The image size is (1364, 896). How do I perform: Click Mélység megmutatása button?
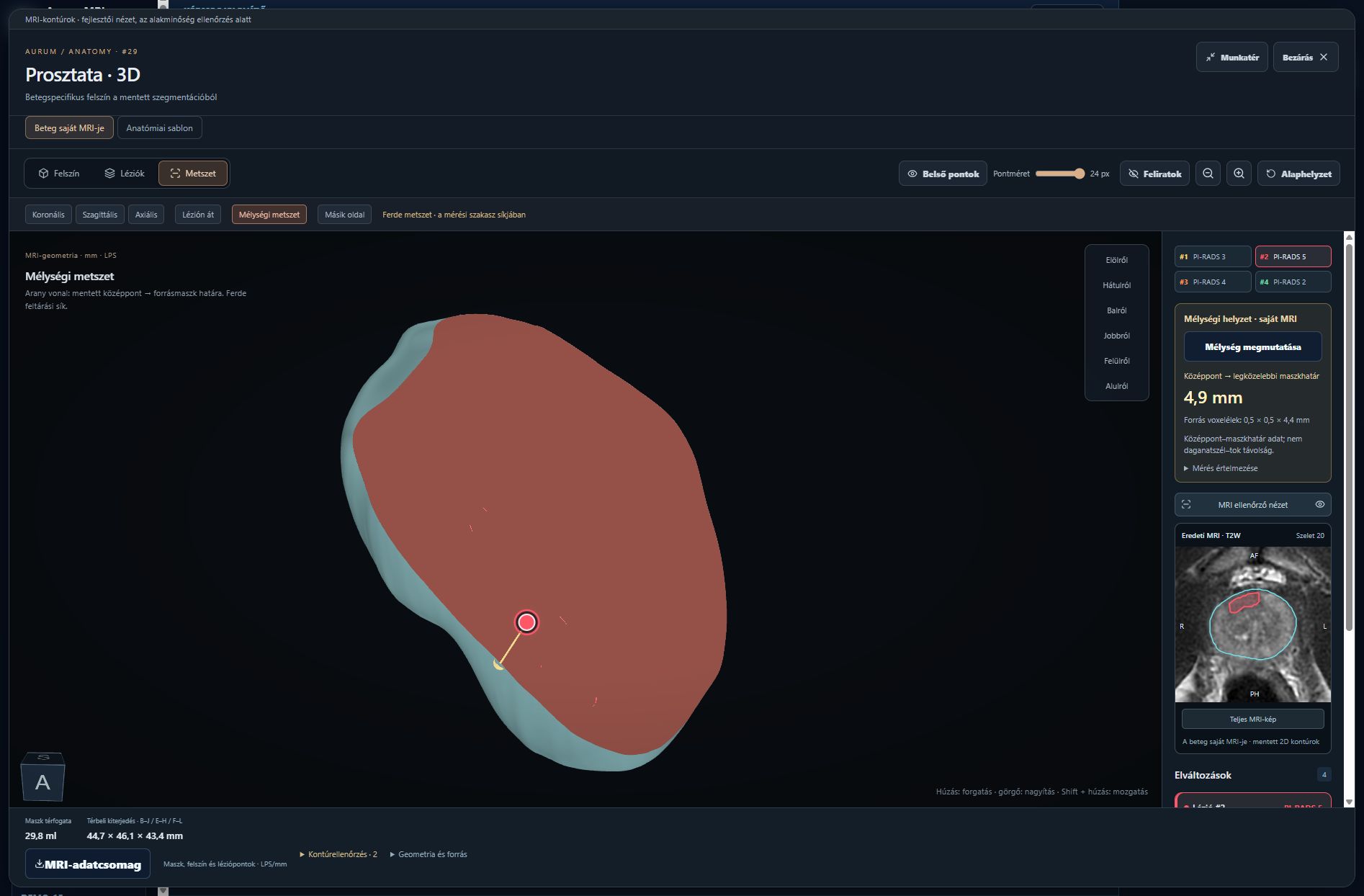[1252, 346]
